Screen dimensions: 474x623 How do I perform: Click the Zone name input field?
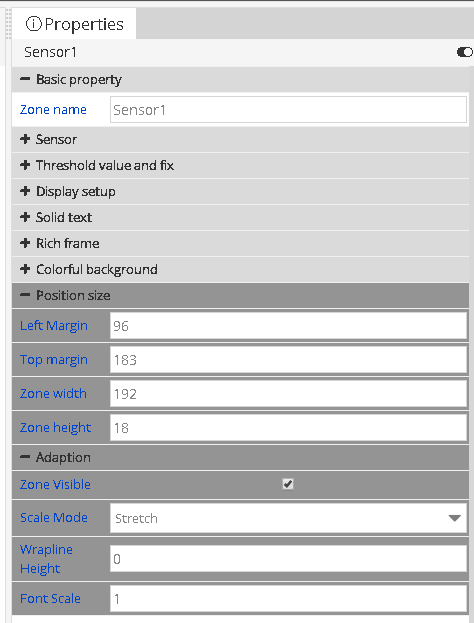(288, 110)
